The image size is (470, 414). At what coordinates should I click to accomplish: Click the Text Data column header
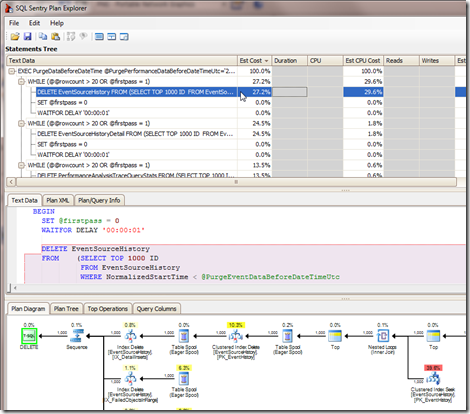click(x=122, y=61)
